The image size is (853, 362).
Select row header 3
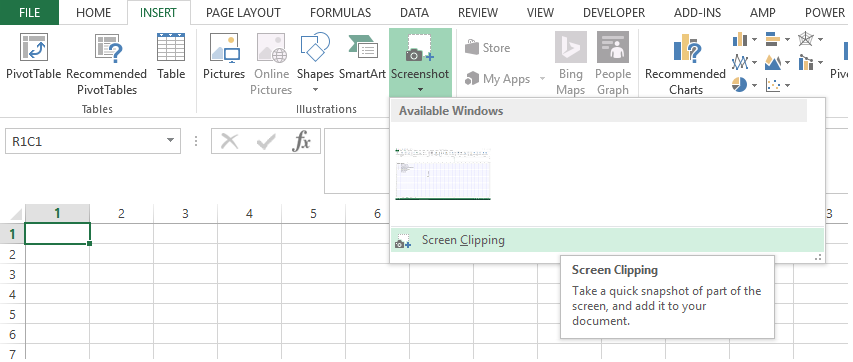coord(12,274)
